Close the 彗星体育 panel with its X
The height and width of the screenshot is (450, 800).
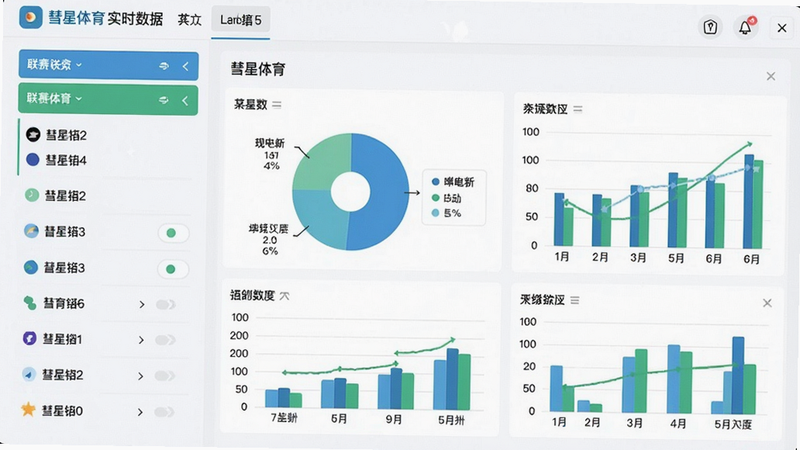770,77
